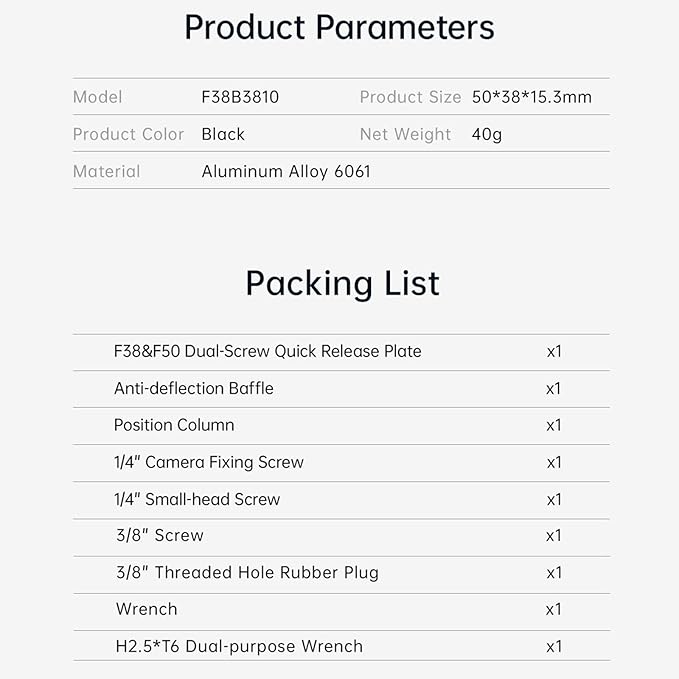Click the x1 quantity beside Wrench
This screenshot has width=679, height=679.
point(554,609)
